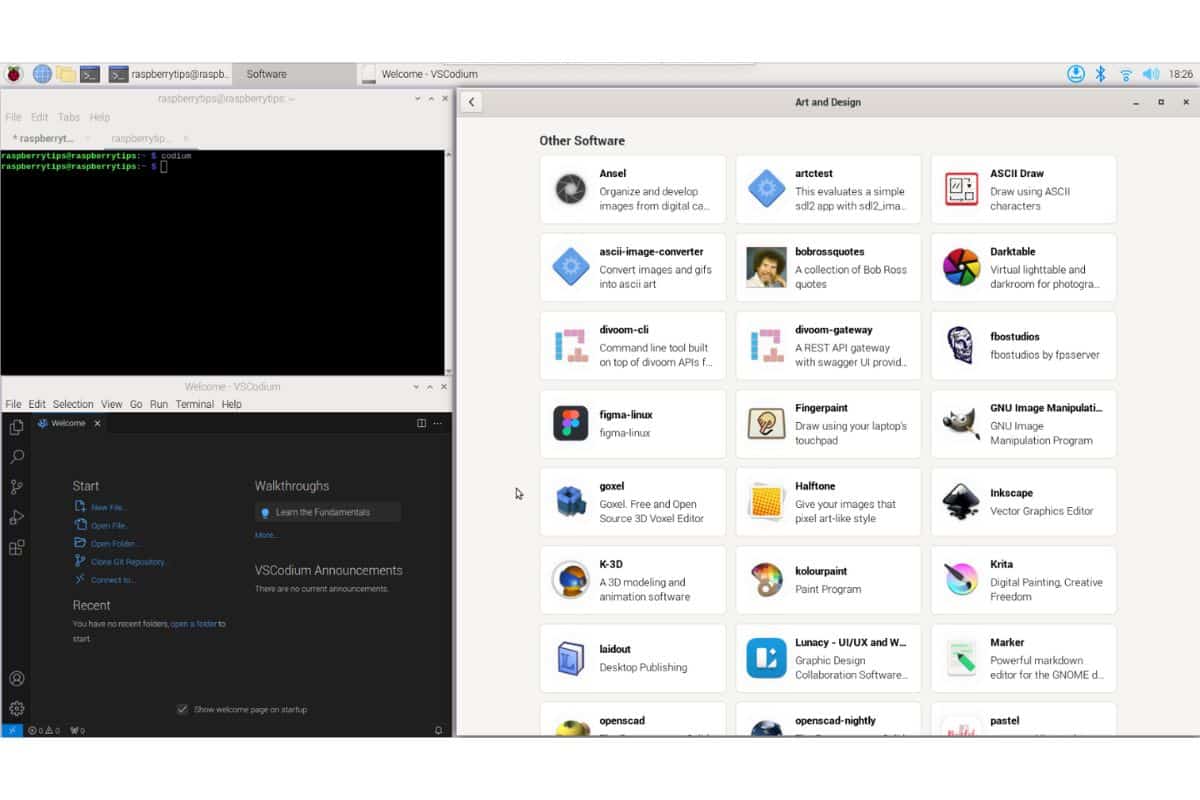Click the Accounts icon in VSCodium
Screen dimensions: 1200x800
tap(15, 678)
